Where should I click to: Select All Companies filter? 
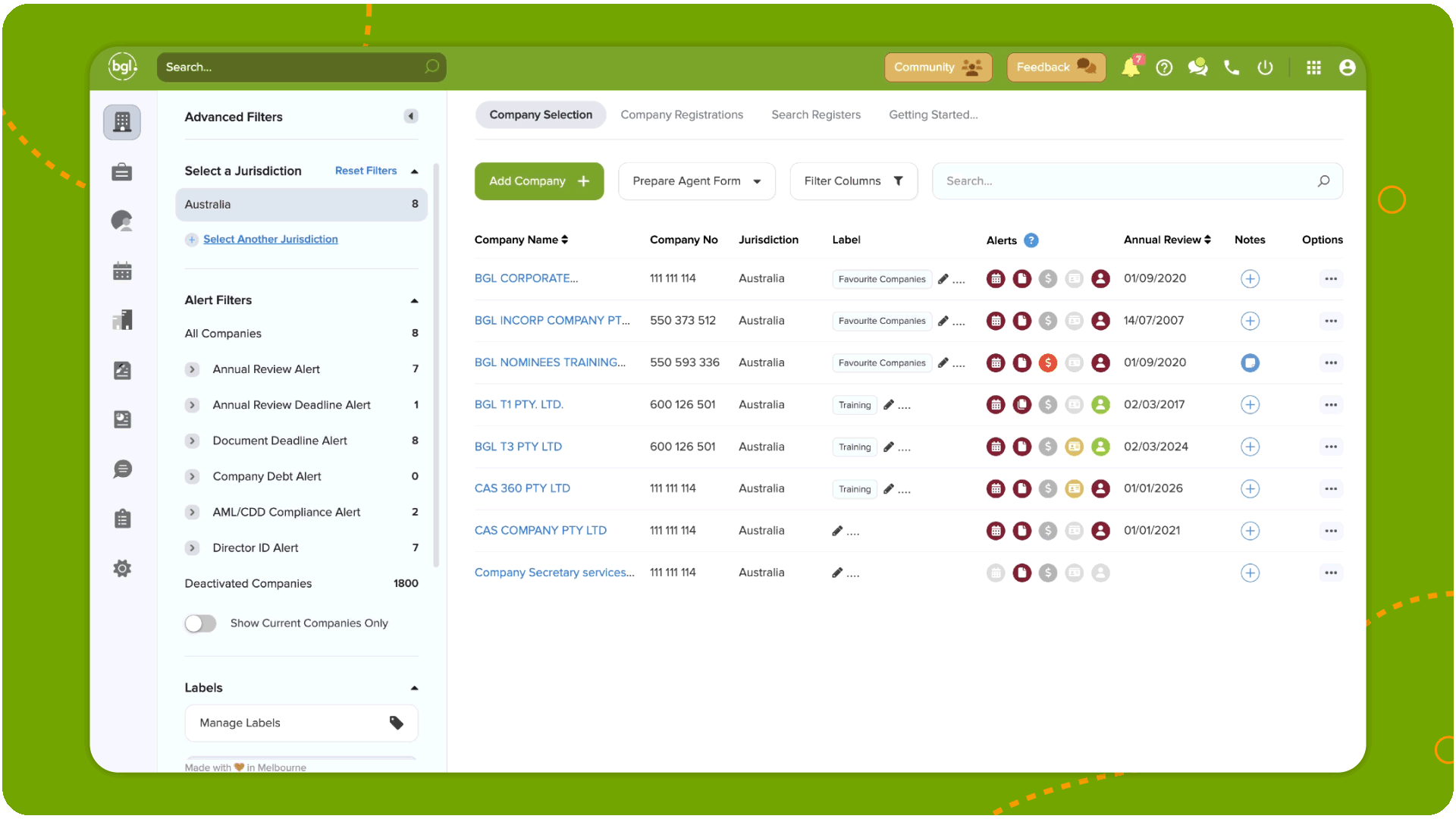click(301, 334)
